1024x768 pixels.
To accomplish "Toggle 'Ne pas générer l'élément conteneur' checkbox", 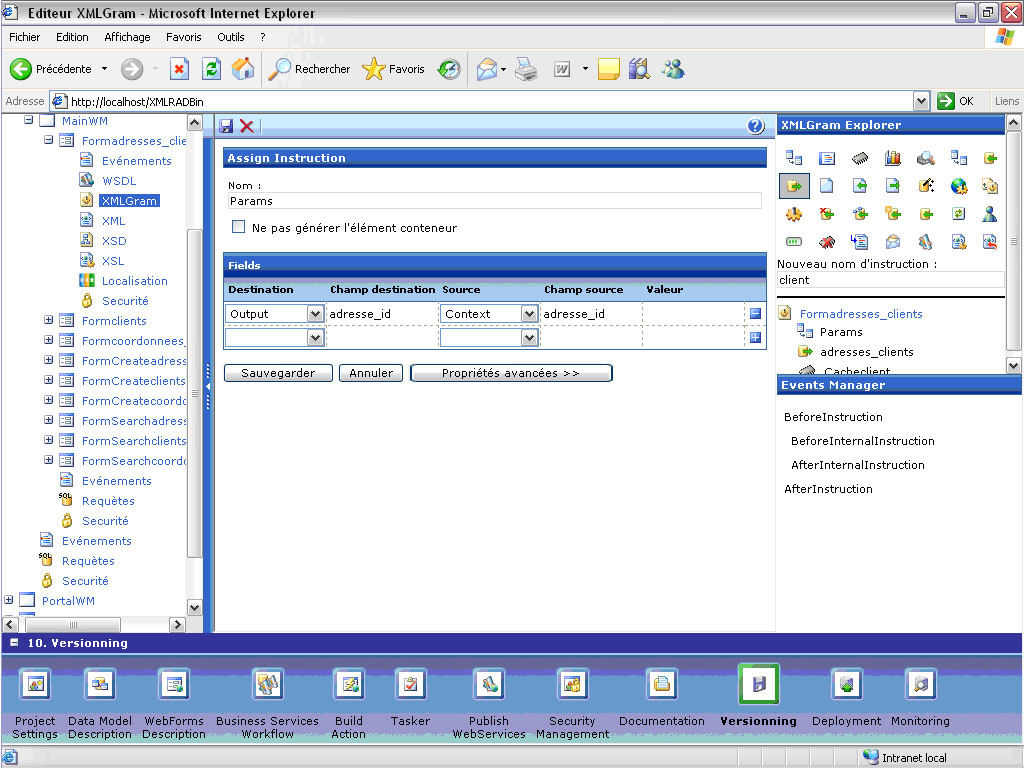I will click(239, 227).
